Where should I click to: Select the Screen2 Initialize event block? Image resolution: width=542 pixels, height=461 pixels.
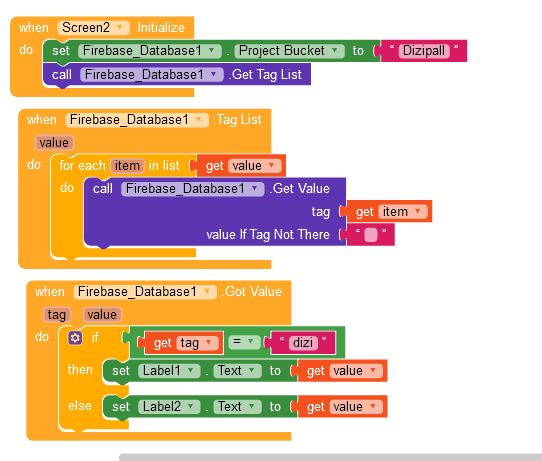coord(102,28)
